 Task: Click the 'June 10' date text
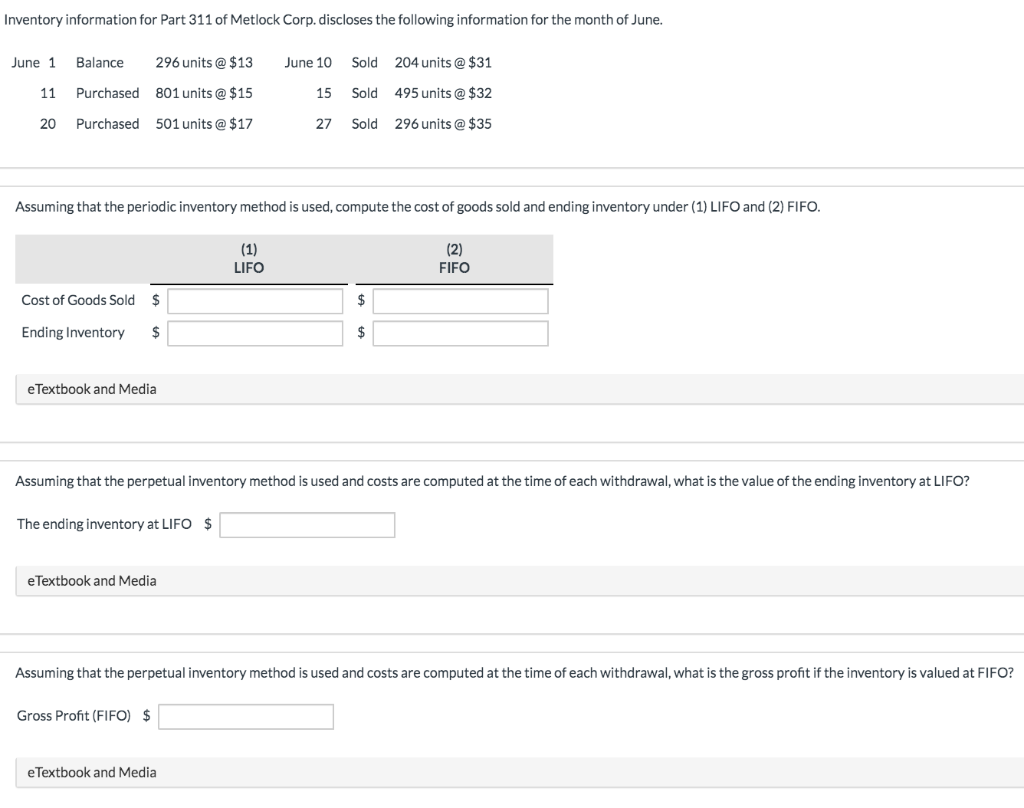pyautogui.click(x=308, y=63)
